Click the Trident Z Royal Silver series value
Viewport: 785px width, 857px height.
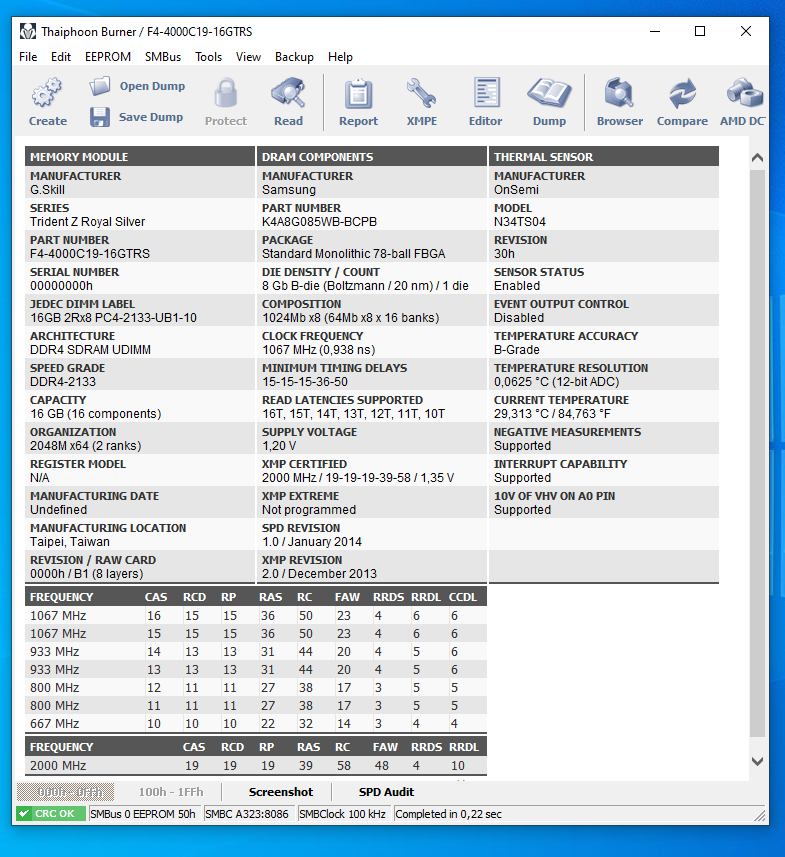point(87,221)
